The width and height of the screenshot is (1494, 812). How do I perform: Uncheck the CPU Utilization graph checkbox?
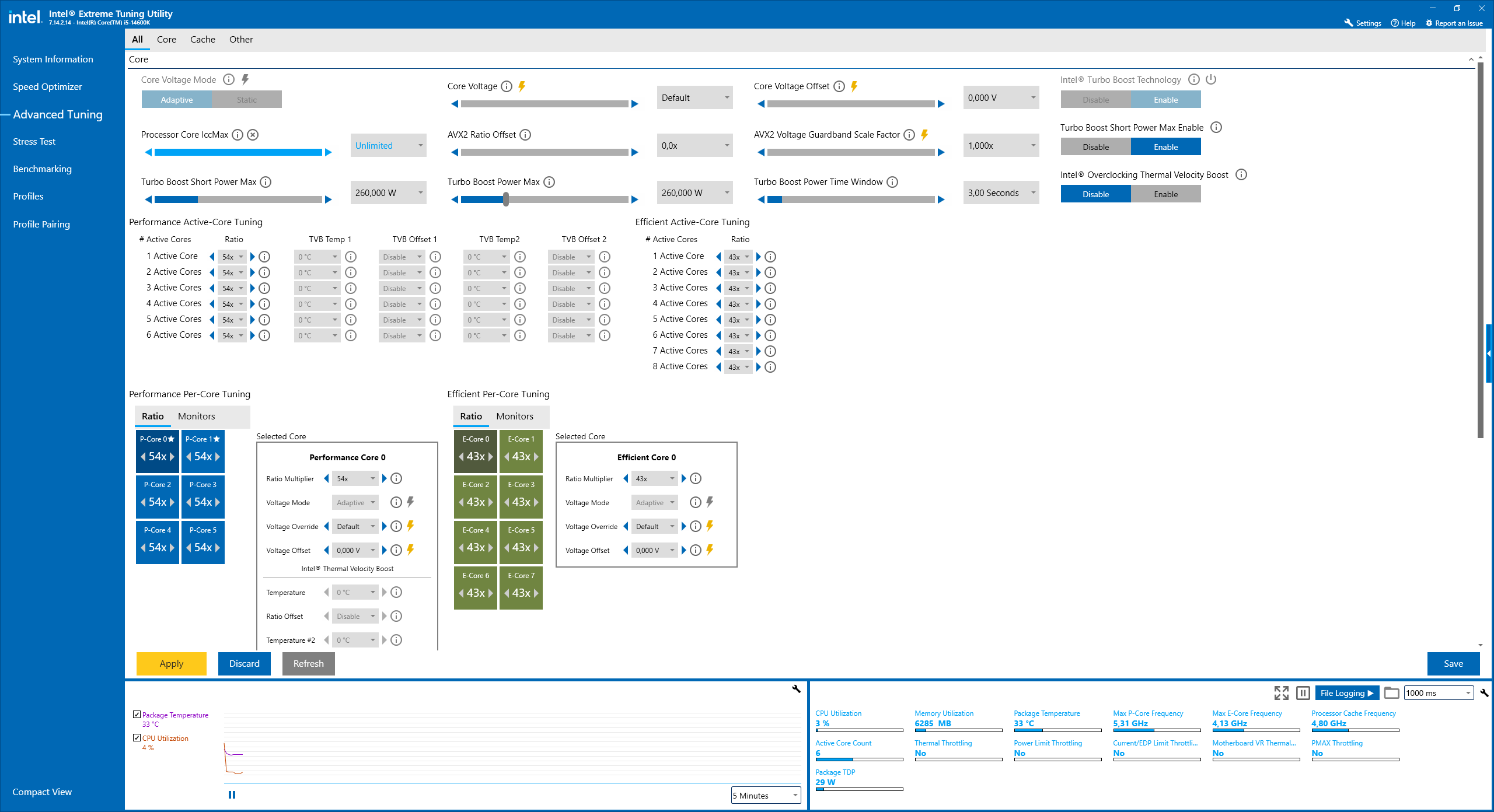pos(137,738)
